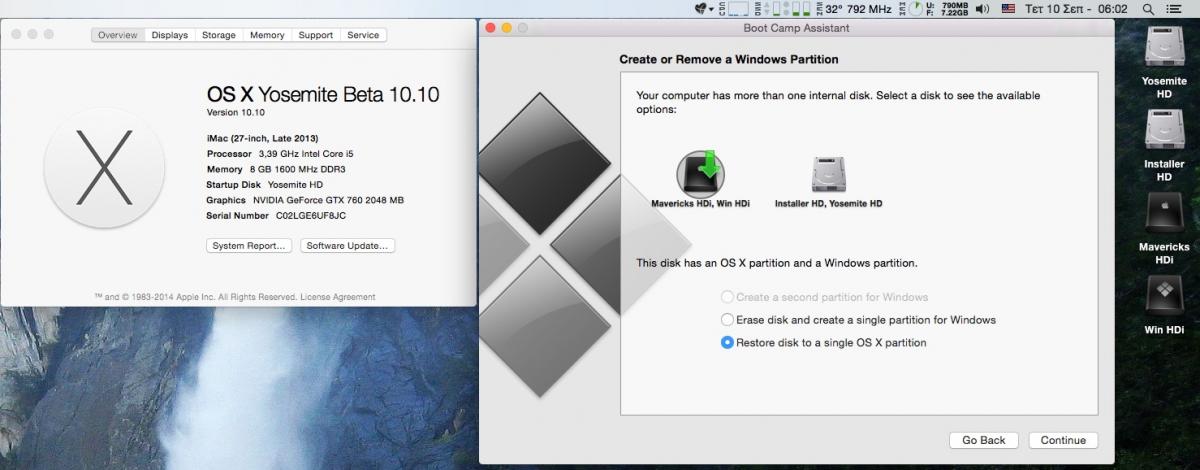This screenshot has height=470, width=1200.
Task: Click the System Report button
Action: (x=249, y=246)
